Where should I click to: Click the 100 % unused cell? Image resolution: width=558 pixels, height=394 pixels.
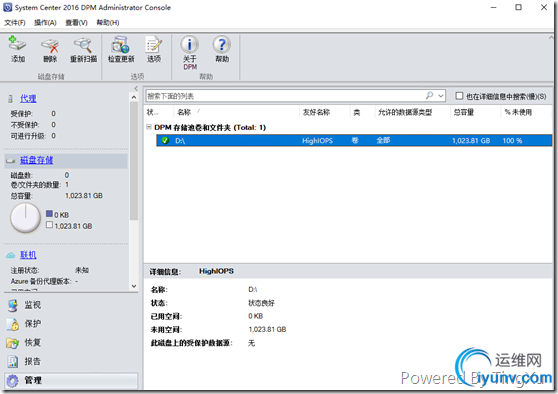tap(512, 141)
